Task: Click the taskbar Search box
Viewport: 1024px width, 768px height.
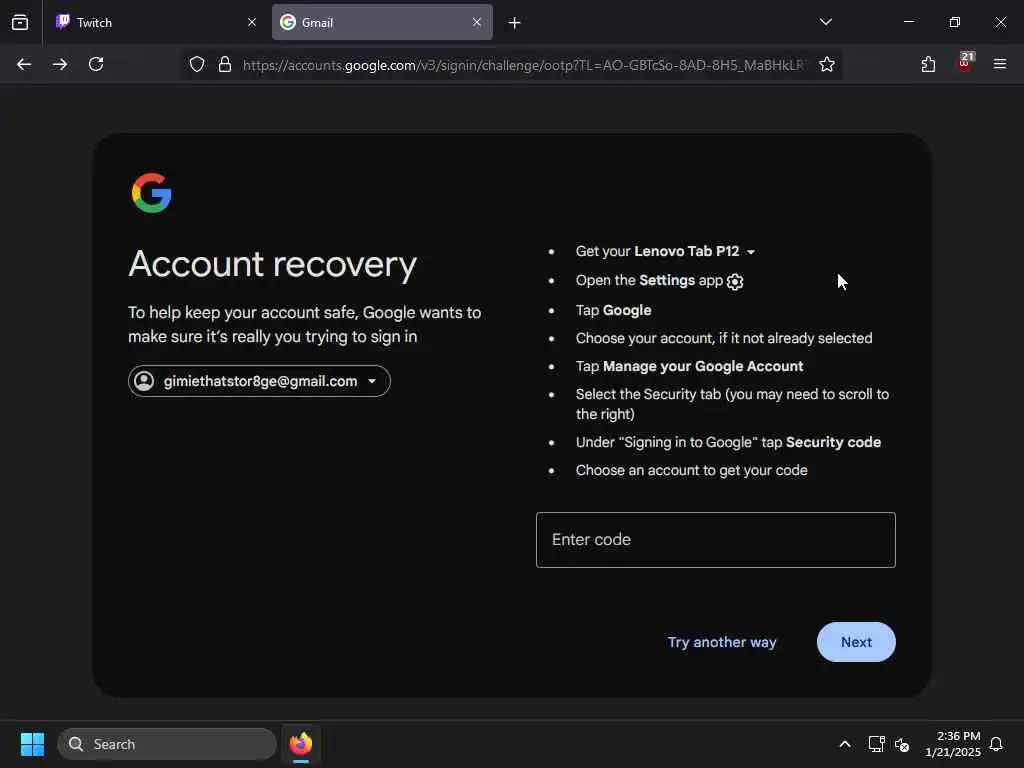Action: (167, 744)
